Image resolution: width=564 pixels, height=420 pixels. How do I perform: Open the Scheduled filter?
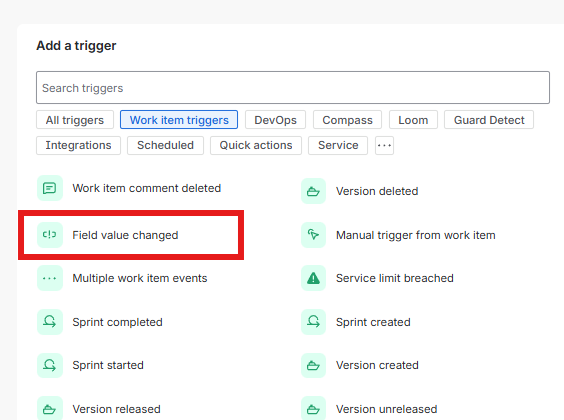pos(165,145)
